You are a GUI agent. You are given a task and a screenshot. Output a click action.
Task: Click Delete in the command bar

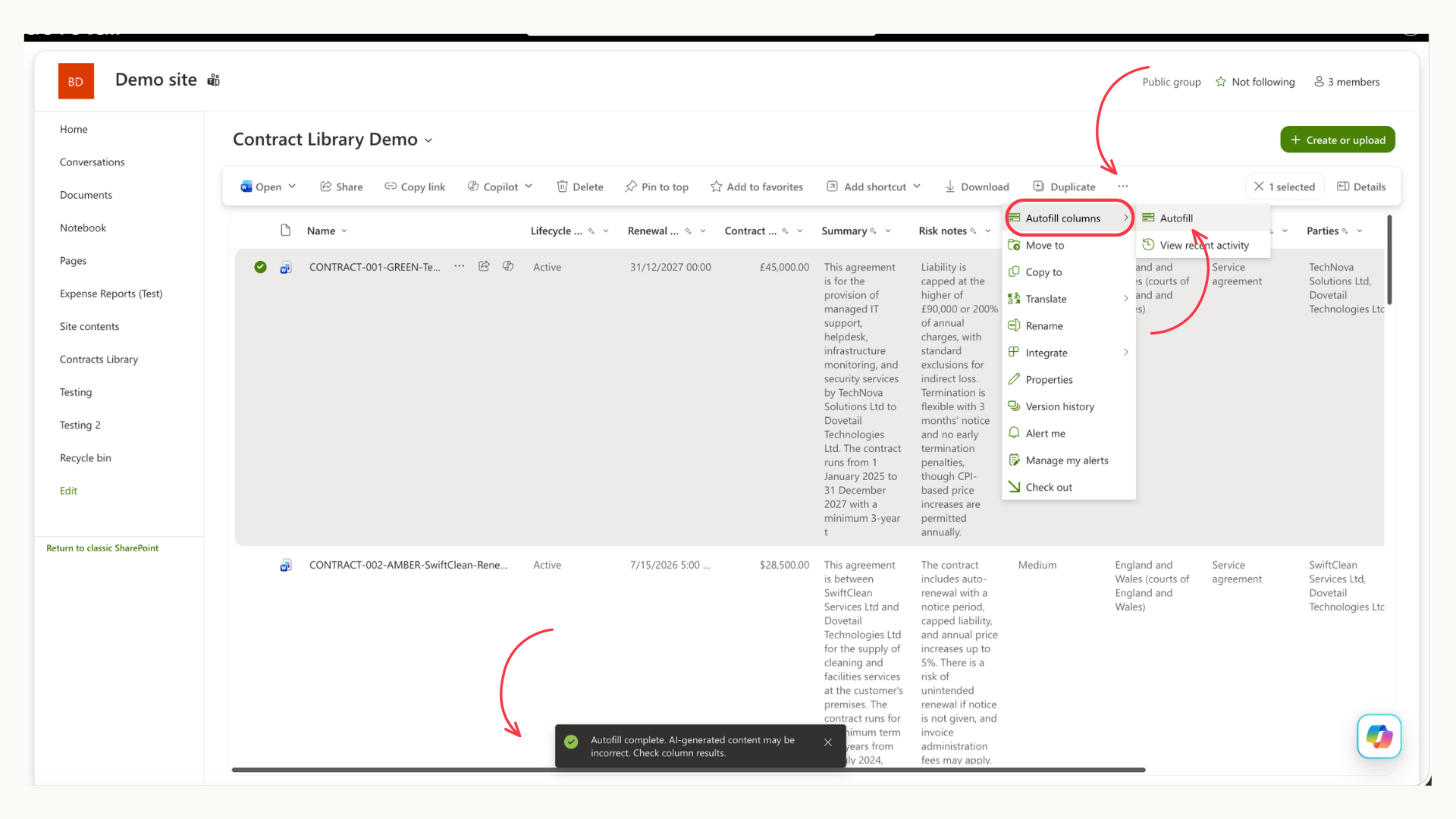(580, 187)
